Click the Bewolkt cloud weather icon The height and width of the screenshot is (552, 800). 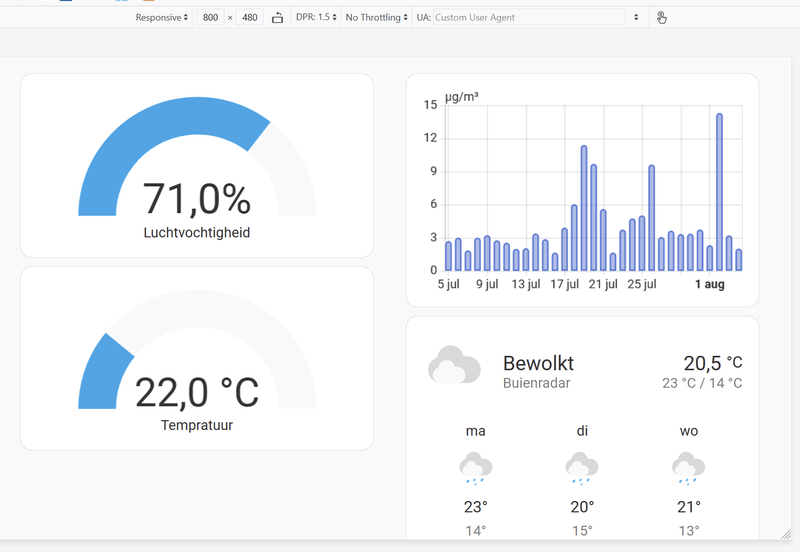(x=454, y=364)
